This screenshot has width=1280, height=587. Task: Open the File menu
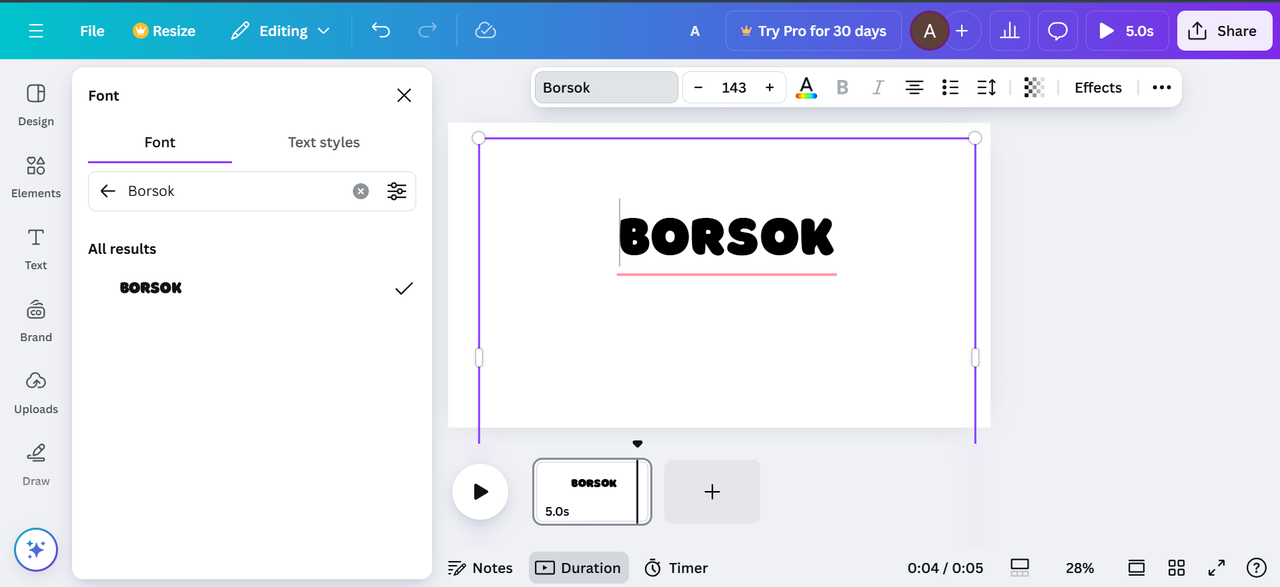pos(92,31)
